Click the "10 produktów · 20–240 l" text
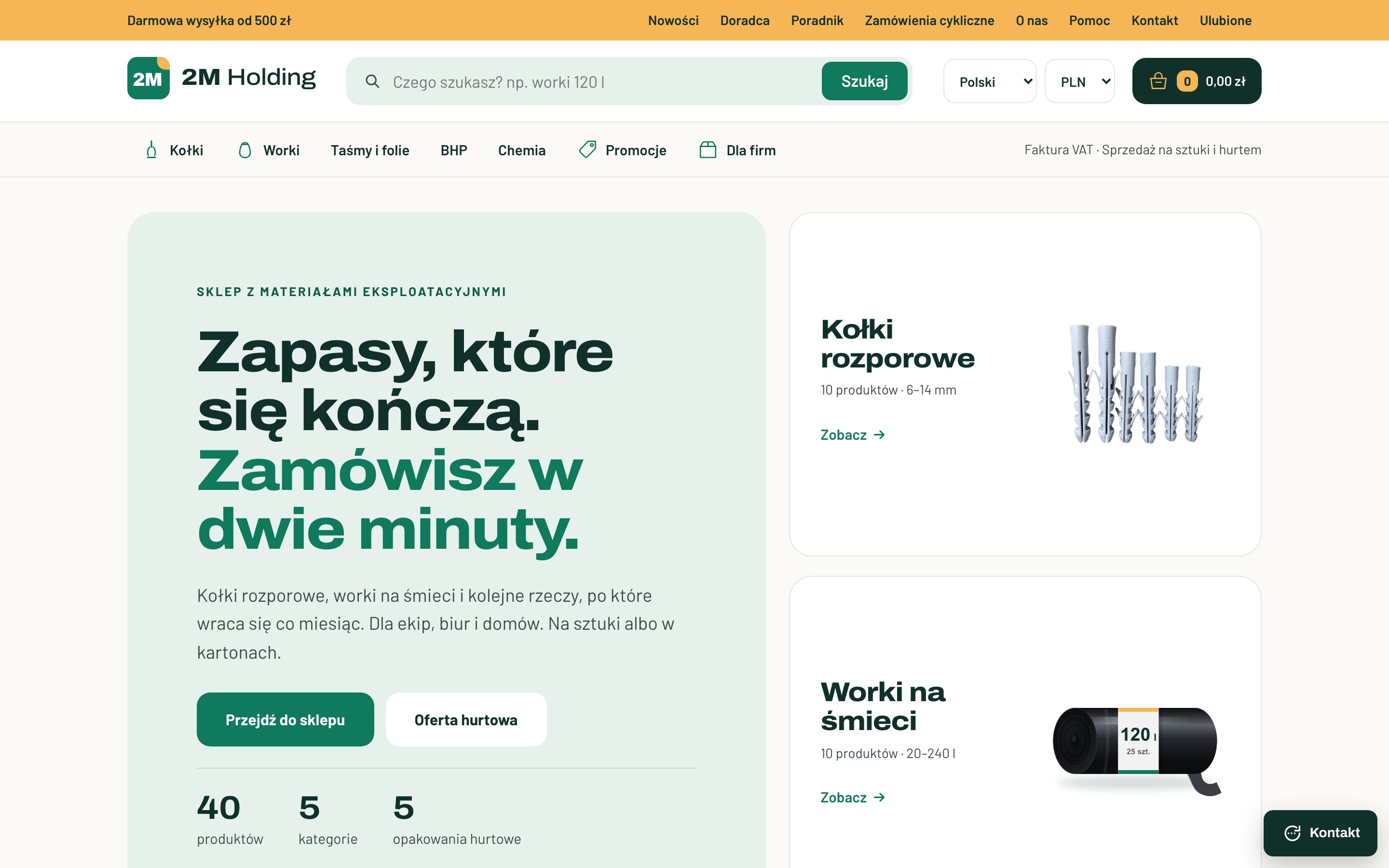This screenshot has height=868, width=1389. 888,754
